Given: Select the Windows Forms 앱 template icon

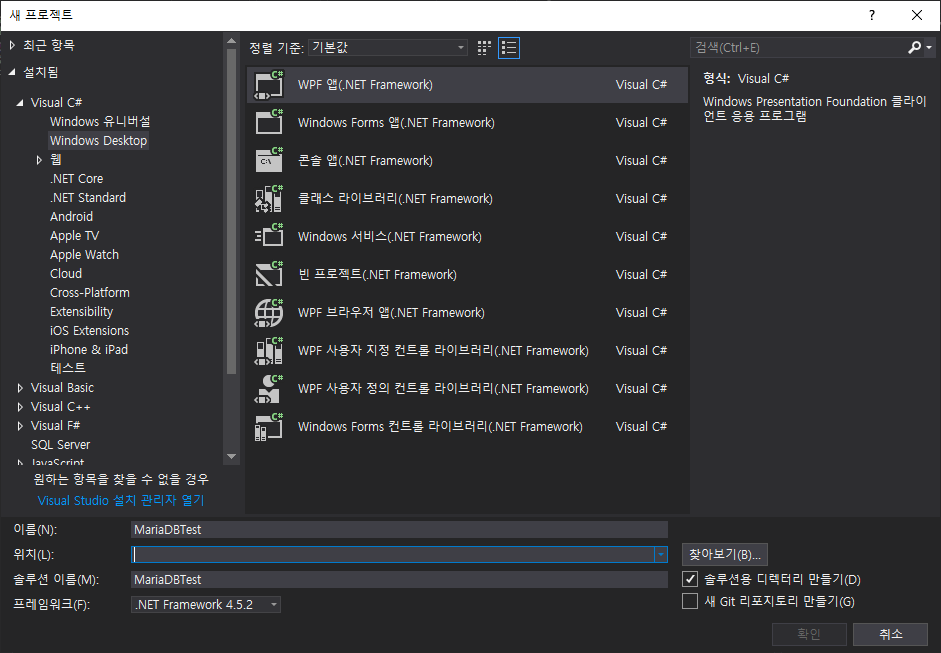Looking at the screenshot, I should [269, 122].
